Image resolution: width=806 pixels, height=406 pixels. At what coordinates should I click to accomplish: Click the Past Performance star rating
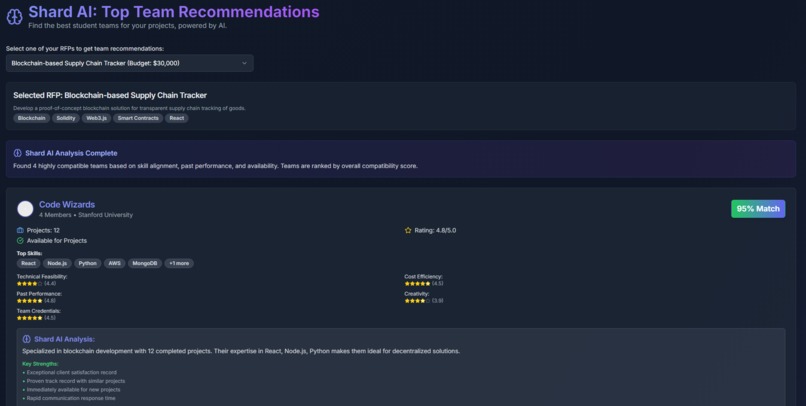click(x=30, y=301)
